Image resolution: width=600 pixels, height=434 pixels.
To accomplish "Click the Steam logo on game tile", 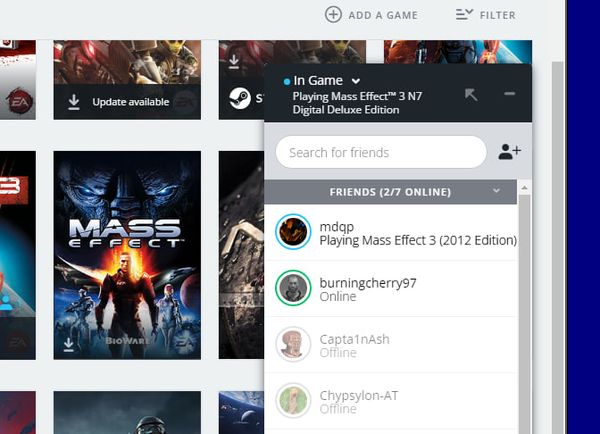I will (x=240, y=98).
